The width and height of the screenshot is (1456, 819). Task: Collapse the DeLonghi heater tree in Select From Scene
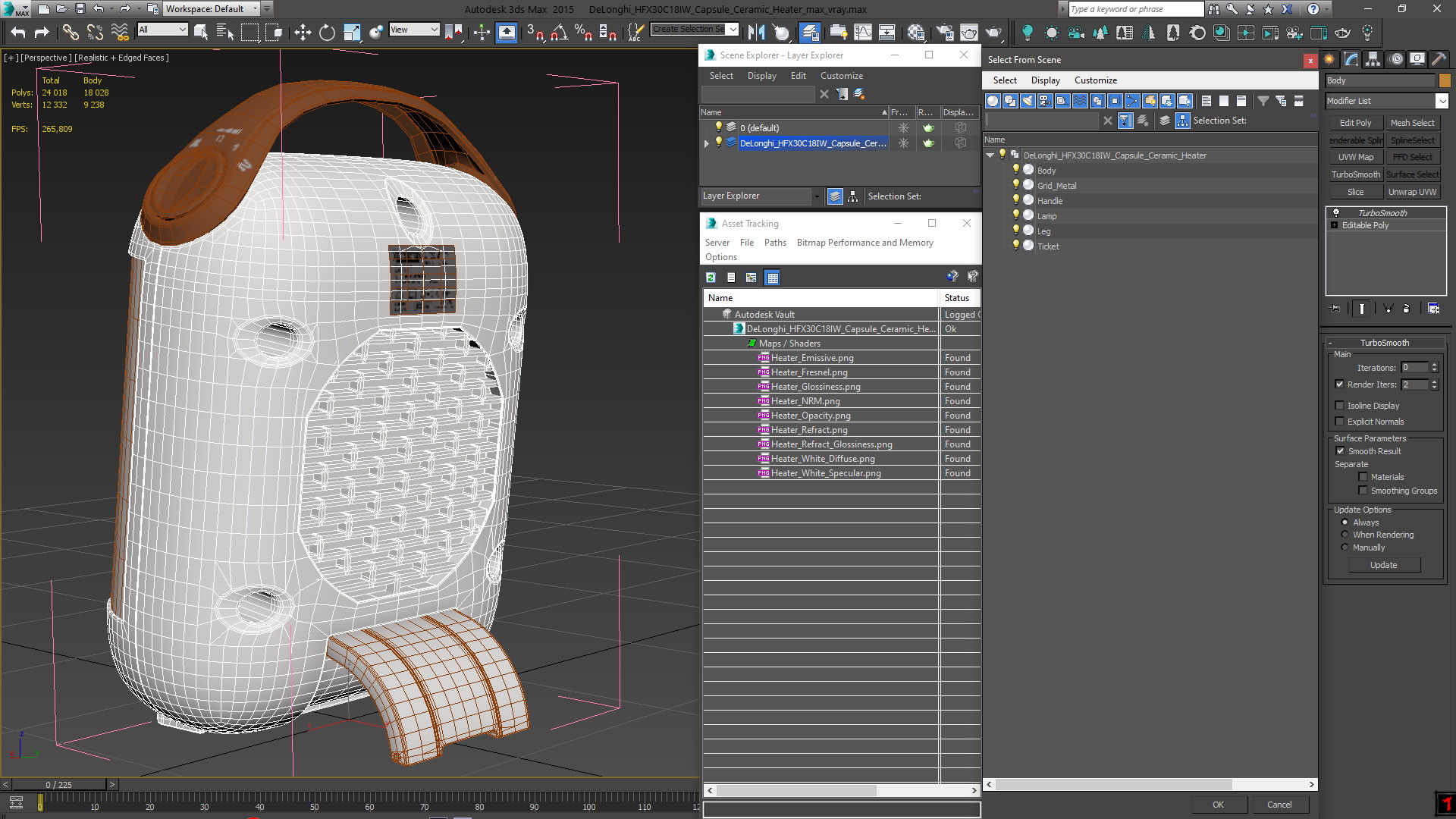(x=990, y=155)
